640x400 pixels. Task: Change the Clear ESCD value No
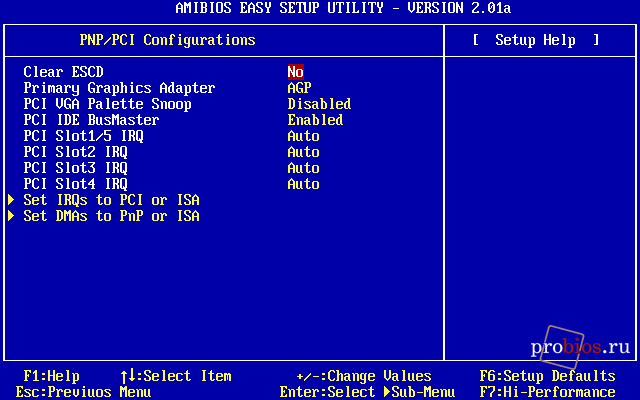coord(296,72)
